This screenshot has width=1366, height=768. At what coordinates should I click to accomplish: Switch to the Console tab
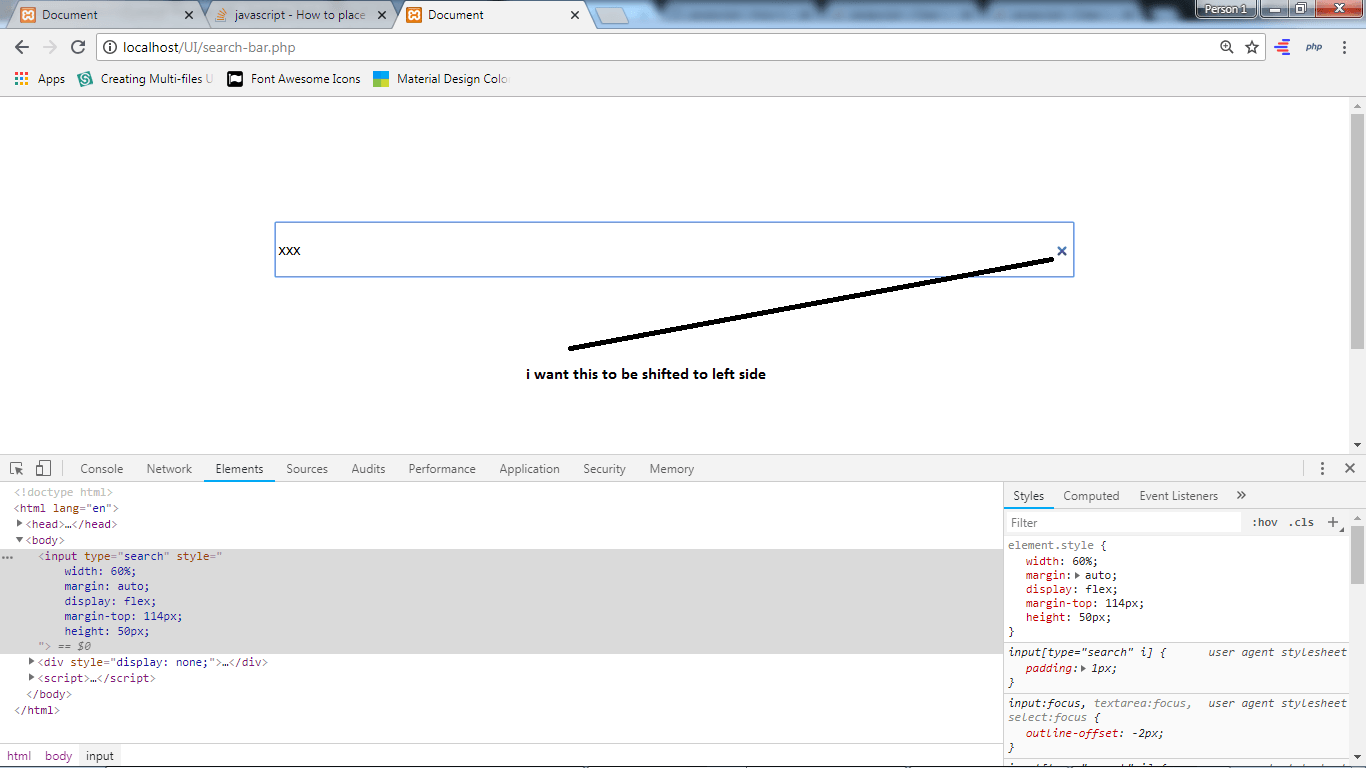(102, 468)
